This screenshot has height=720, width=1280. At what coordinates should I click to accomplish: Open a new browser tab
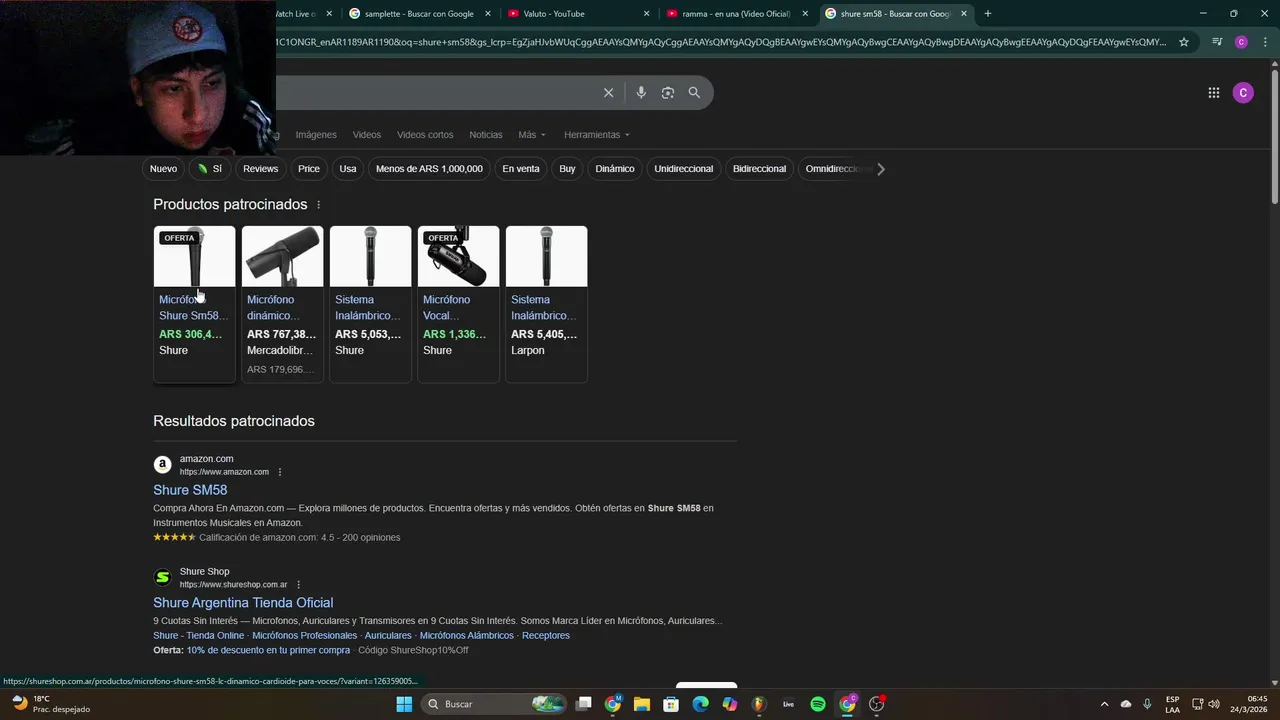tap(987, 14)
